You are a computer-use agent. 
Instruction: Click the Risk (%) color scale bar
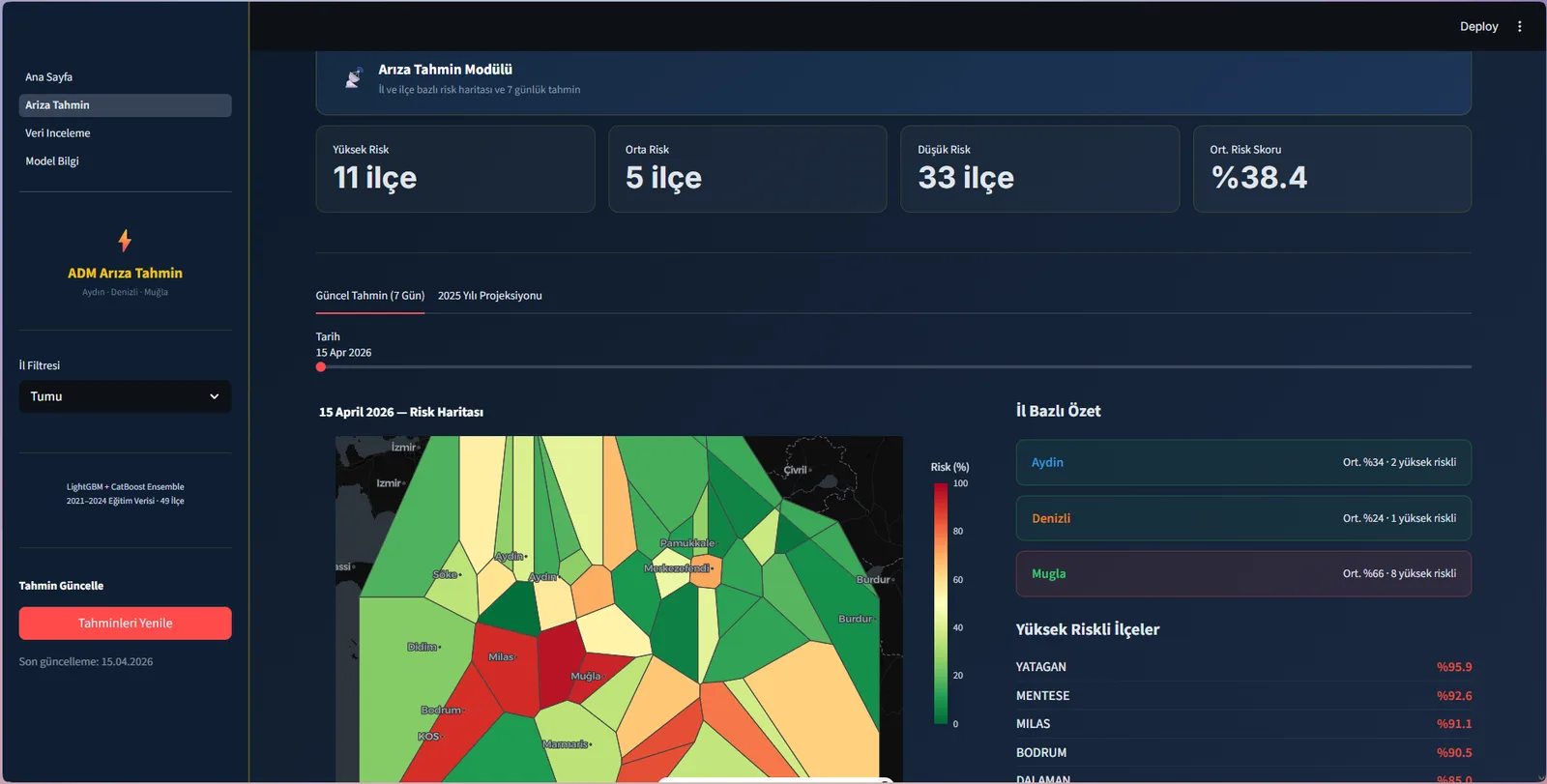(x=940, y=603)
